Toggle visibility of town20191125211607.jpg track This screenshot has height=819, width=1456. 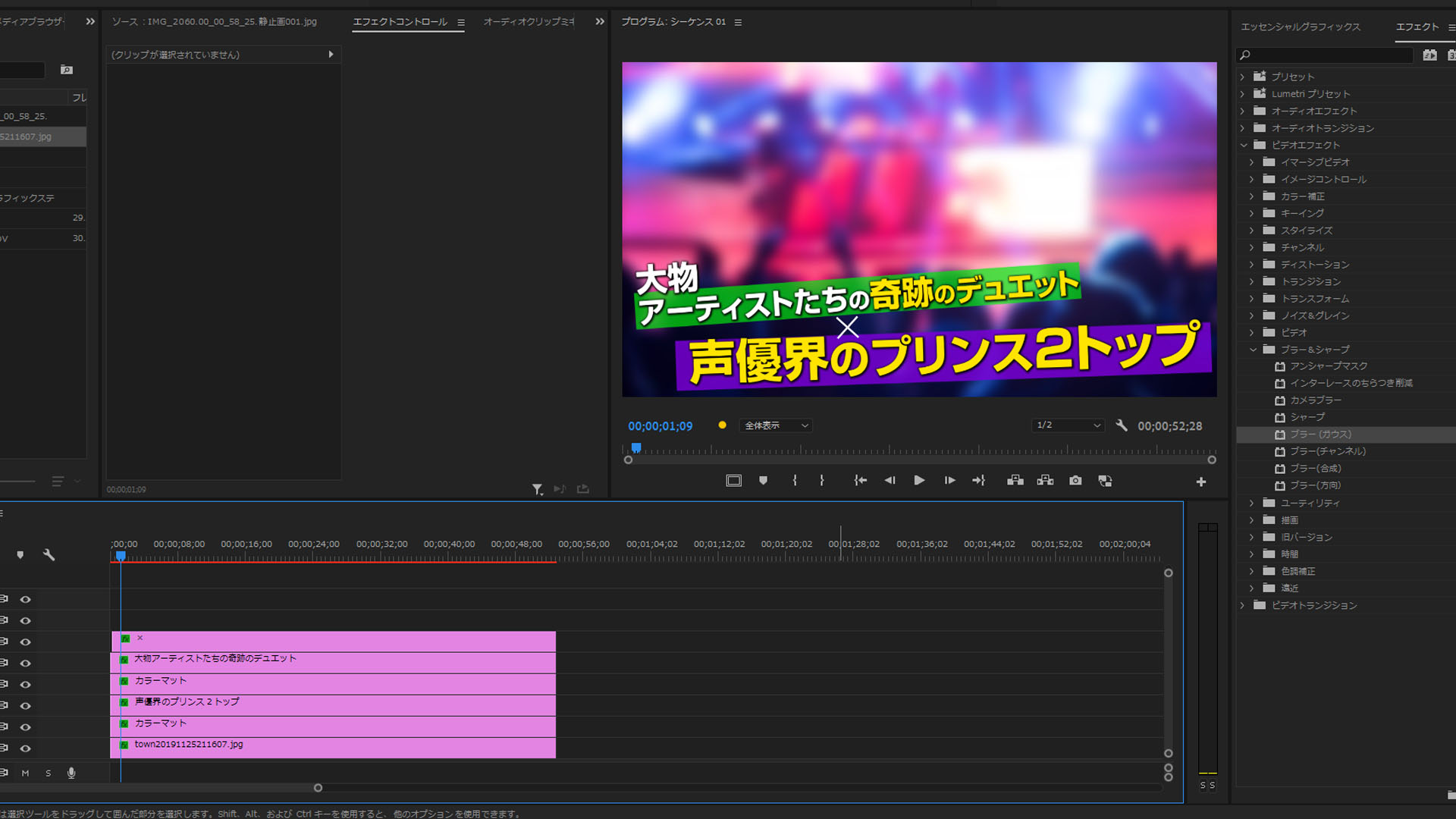[x=25, y=748]
